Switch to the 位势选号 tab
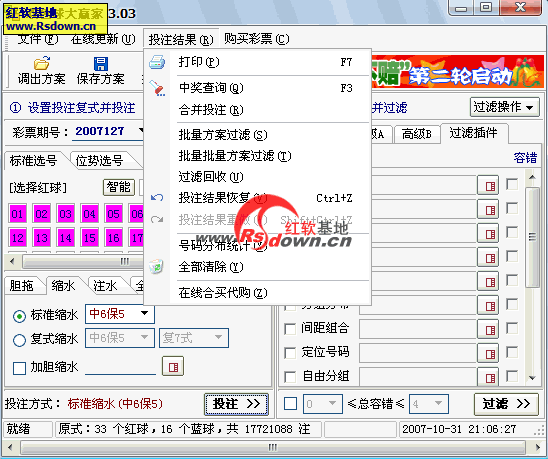The height and width of the screenshot is (459, 548). click(x=99, y=160)
